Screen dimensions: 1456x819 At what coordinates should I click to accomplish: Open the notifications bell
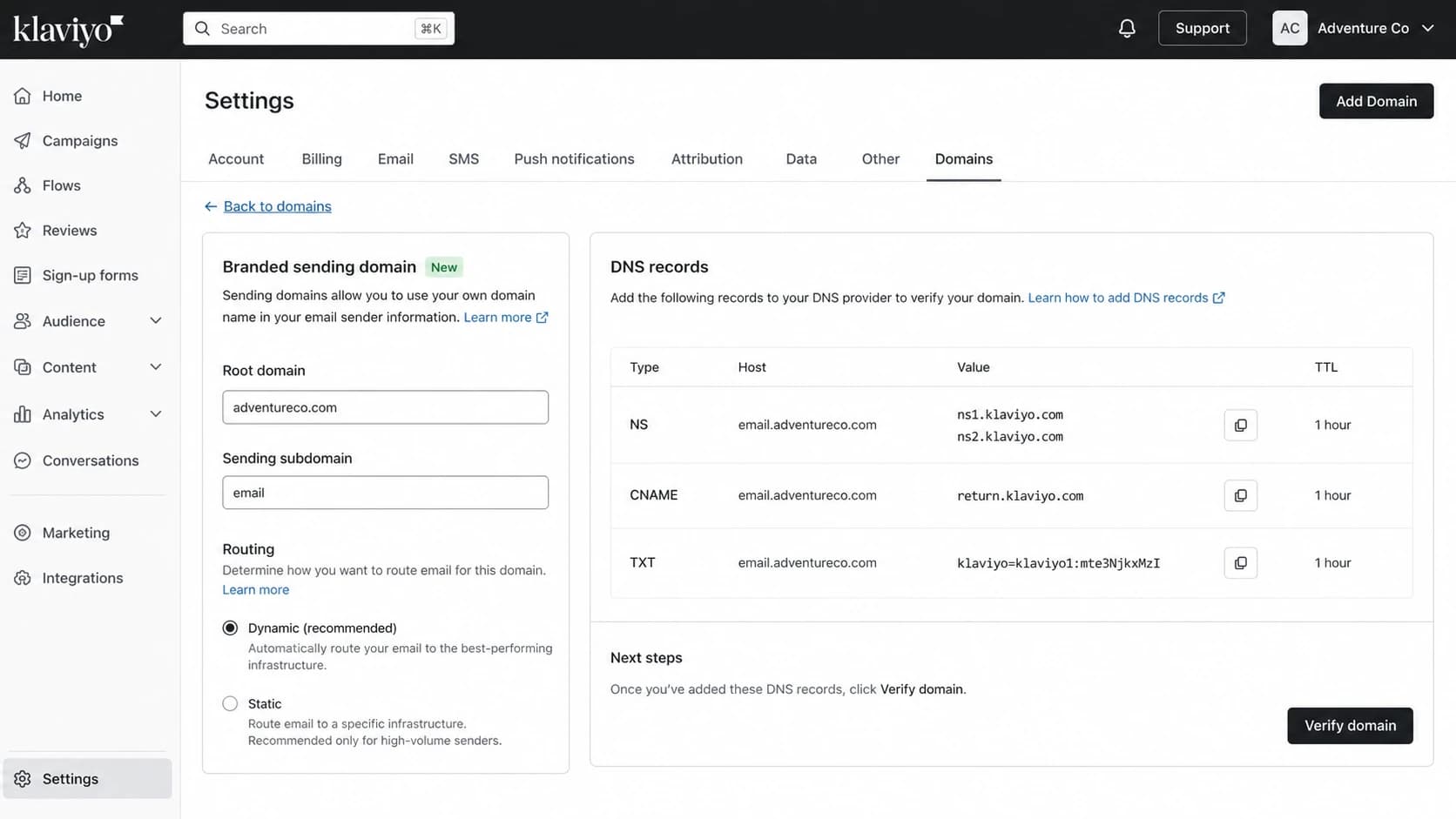click(1127, 29)
